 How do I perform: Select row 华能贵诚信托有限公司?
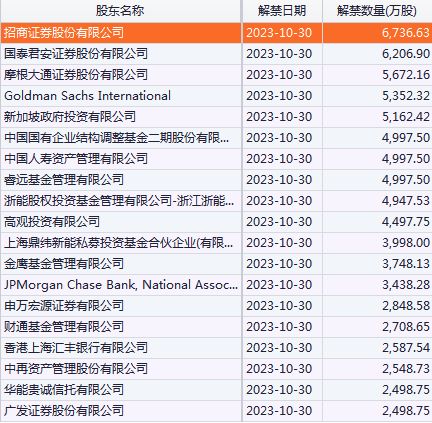(x=216, y=390)
